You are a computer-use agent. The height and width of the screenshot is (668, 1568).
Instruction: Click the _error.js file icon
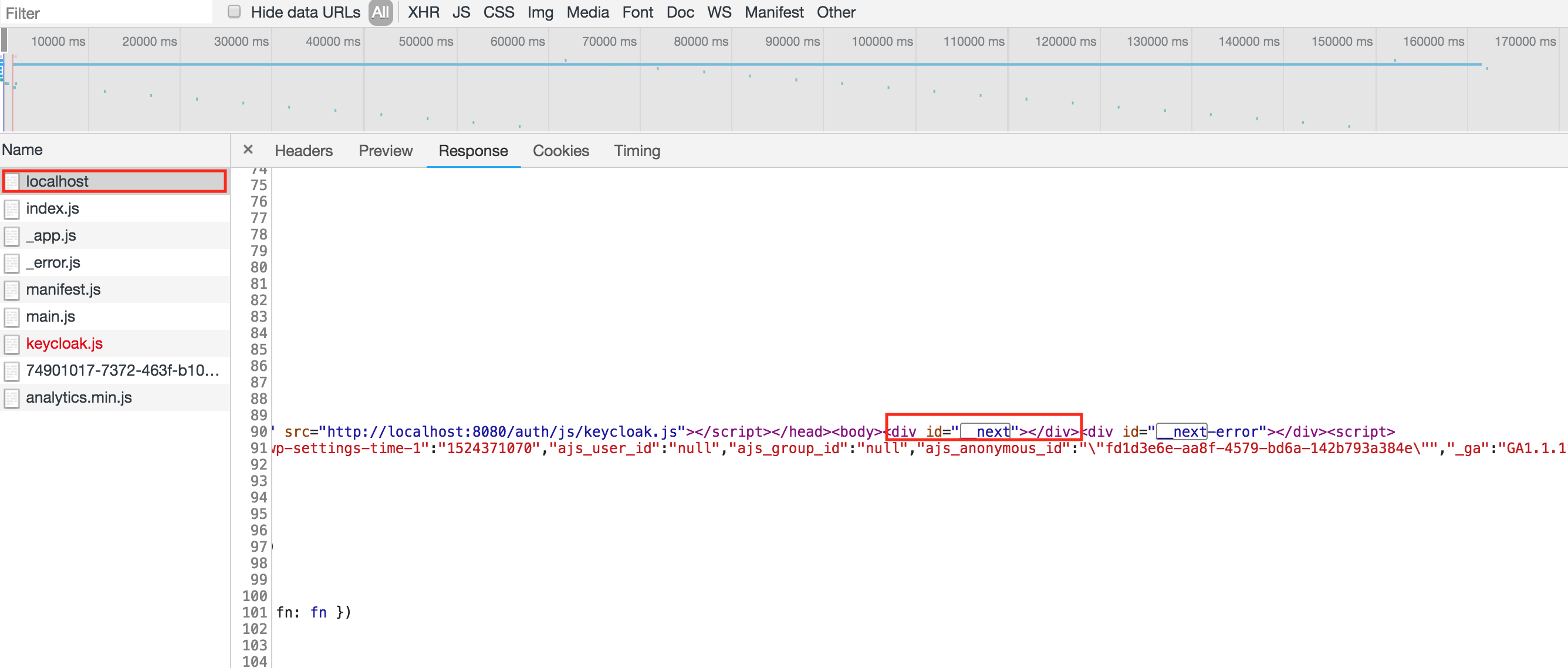click(12, 262)
